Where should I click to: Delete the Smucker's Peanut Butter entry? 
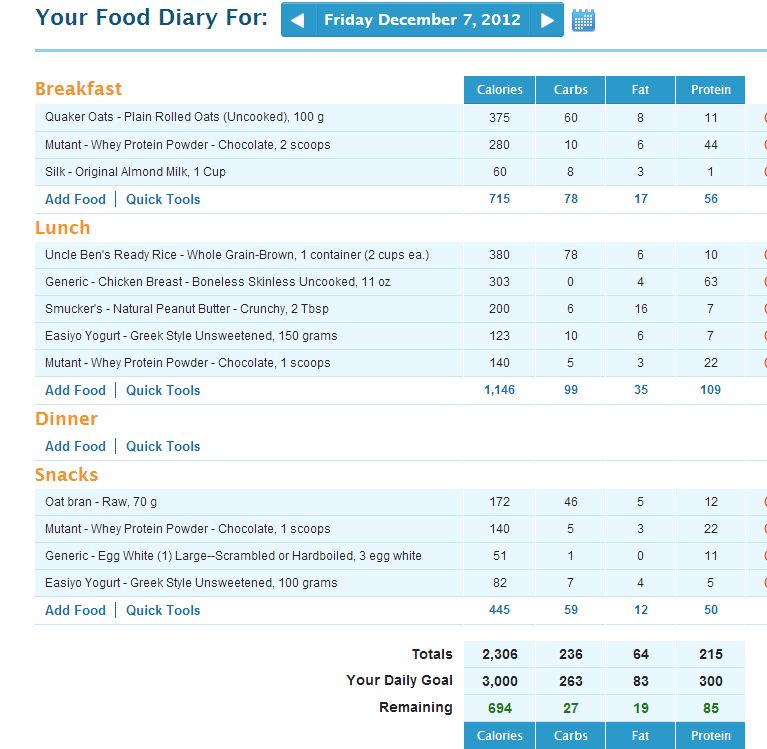point(762,309)
